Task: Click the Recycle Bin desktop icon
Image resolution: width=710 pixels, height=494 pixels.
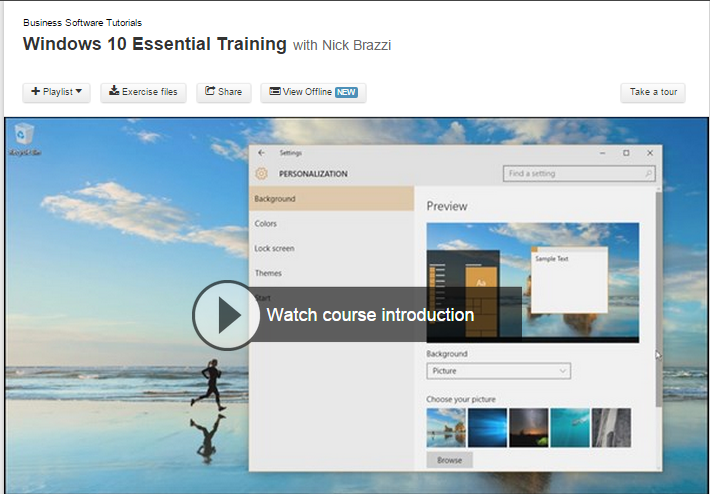Action: (24, 140)
